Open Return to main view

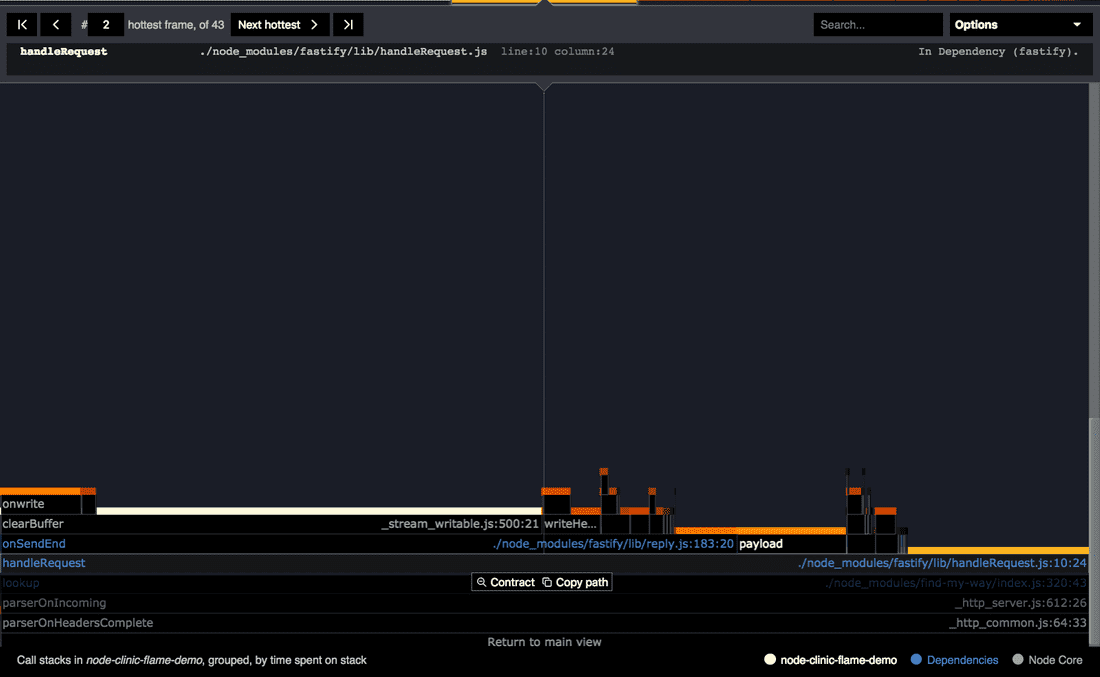coord(544,642)
